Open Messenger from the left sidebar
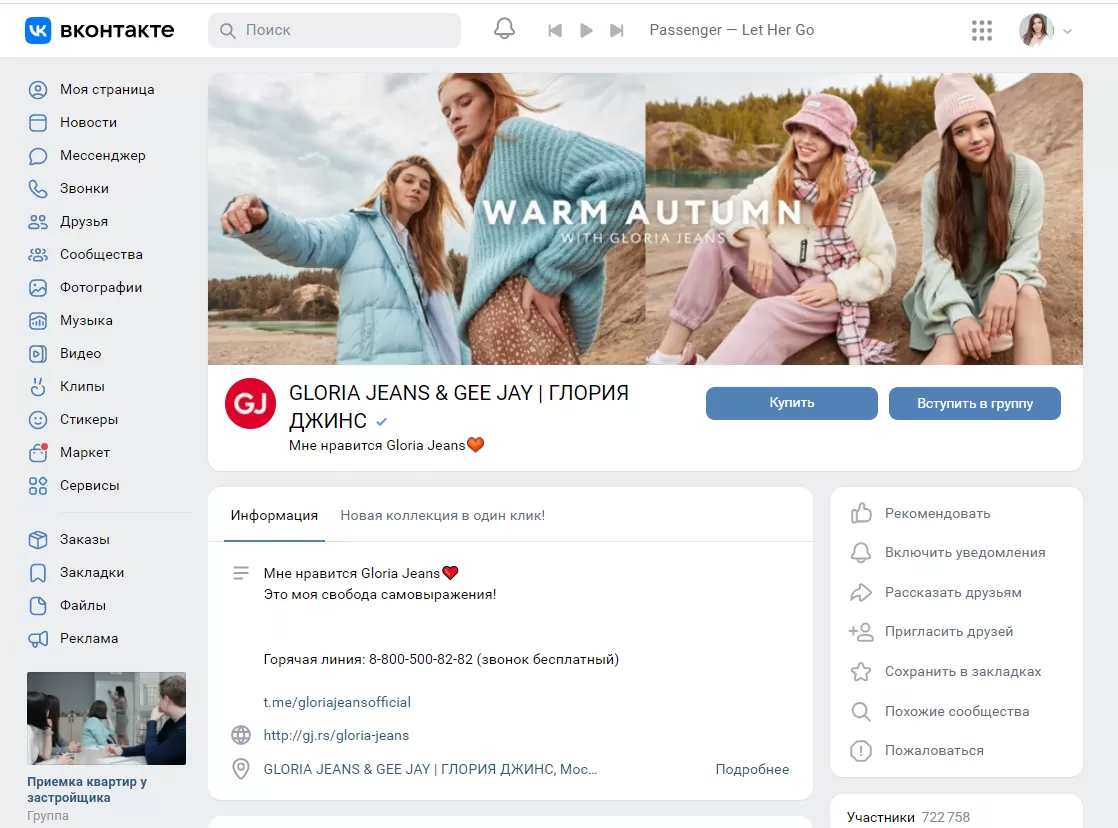1118x828 pixels. (x=102, y=155)
